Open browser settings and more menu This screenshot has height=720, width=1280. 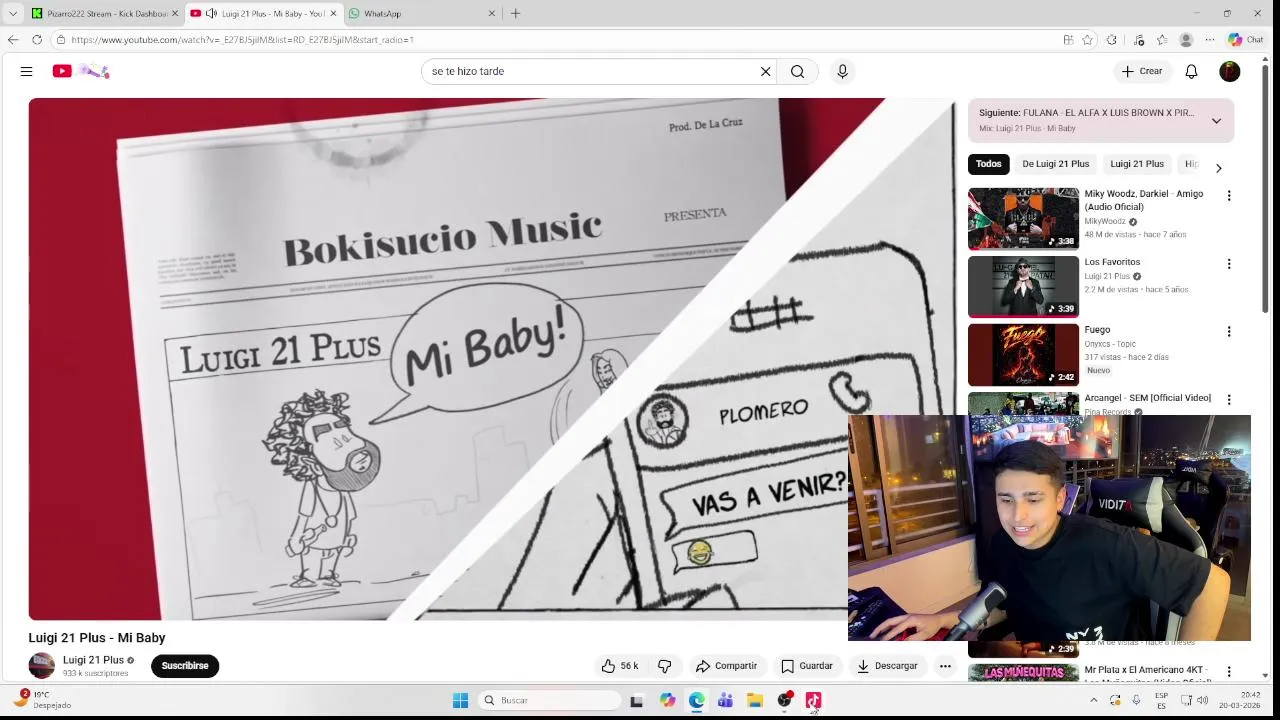pos(1209,40)
